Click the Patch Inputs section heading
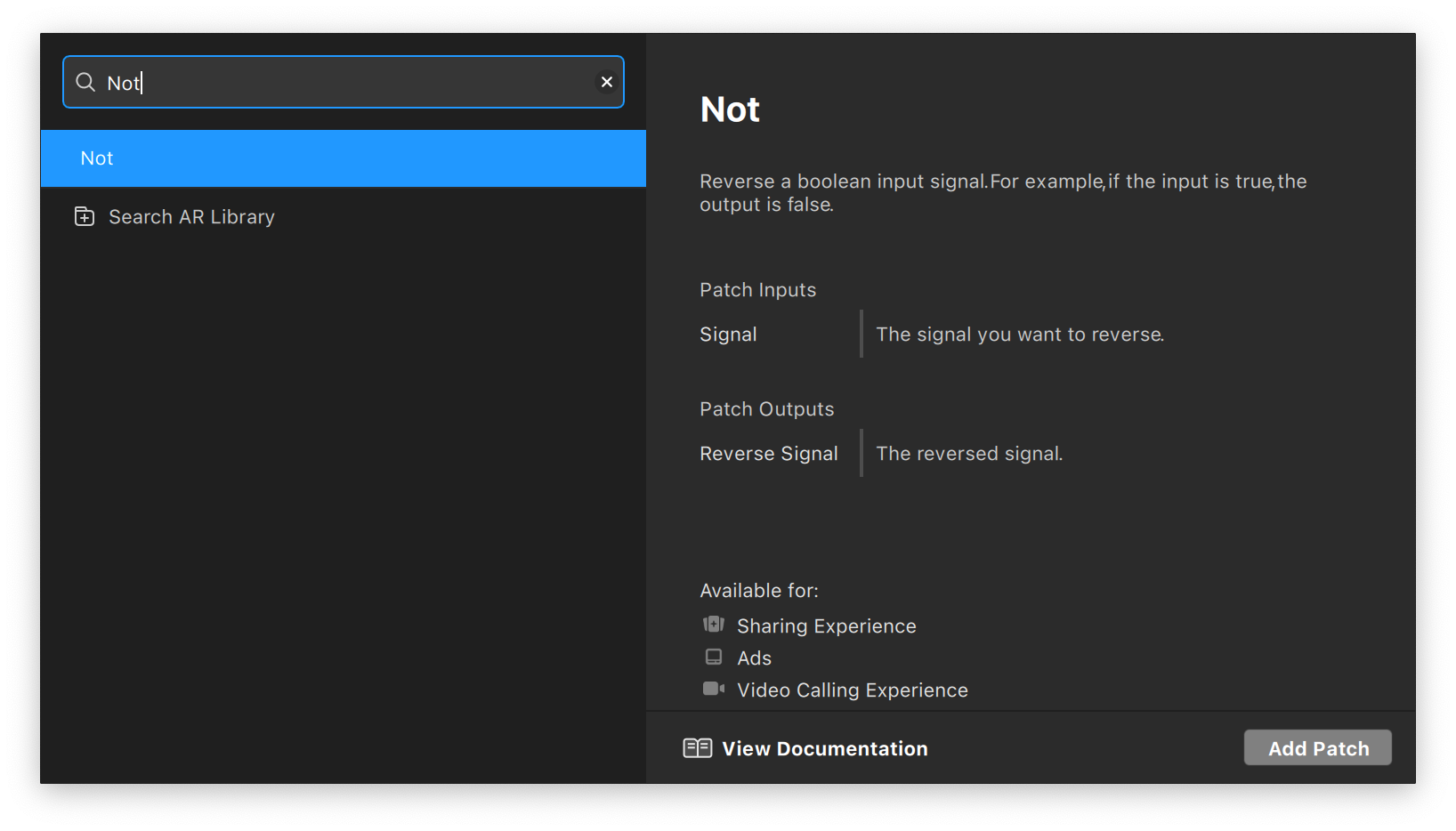1456x831 pixels. pos(757,290)
